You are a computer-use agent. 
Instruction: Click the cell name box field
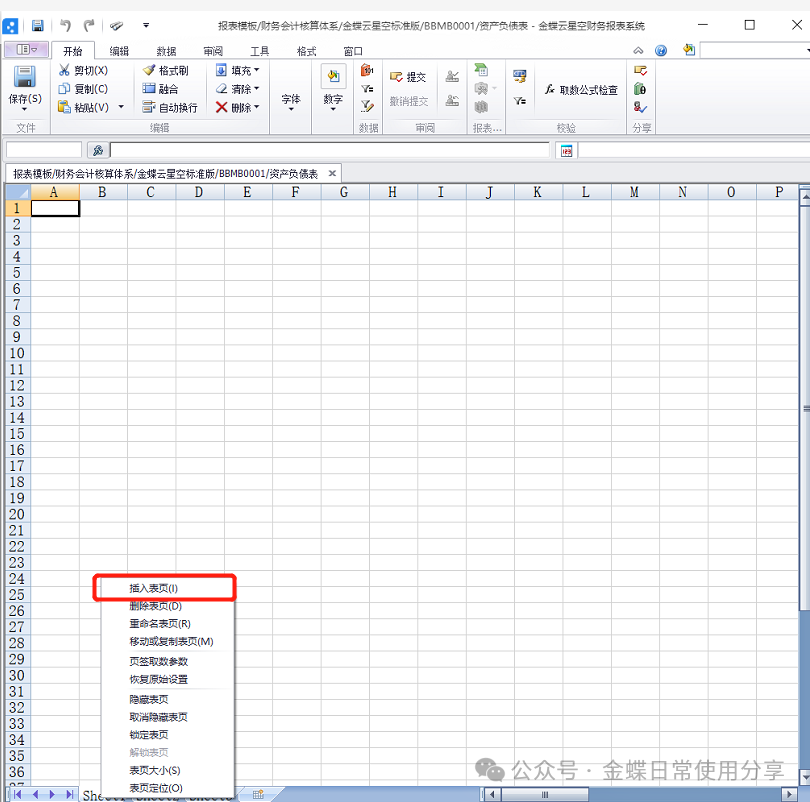coord(44,150)
